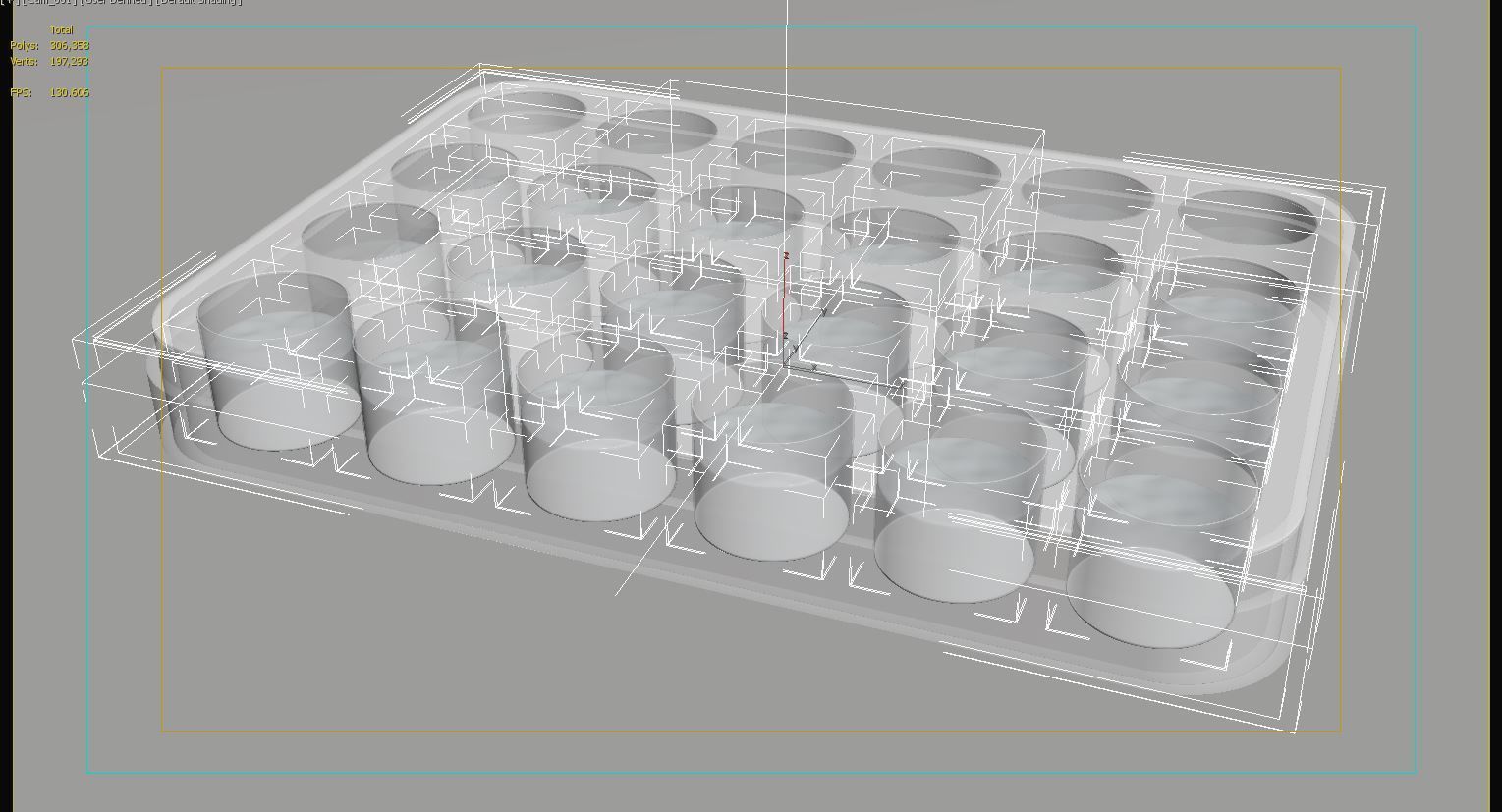Open the User Defined viewport label menu
Image resolution: width=1502 pixels, height=812 pixels.
(x=116, y=2)
